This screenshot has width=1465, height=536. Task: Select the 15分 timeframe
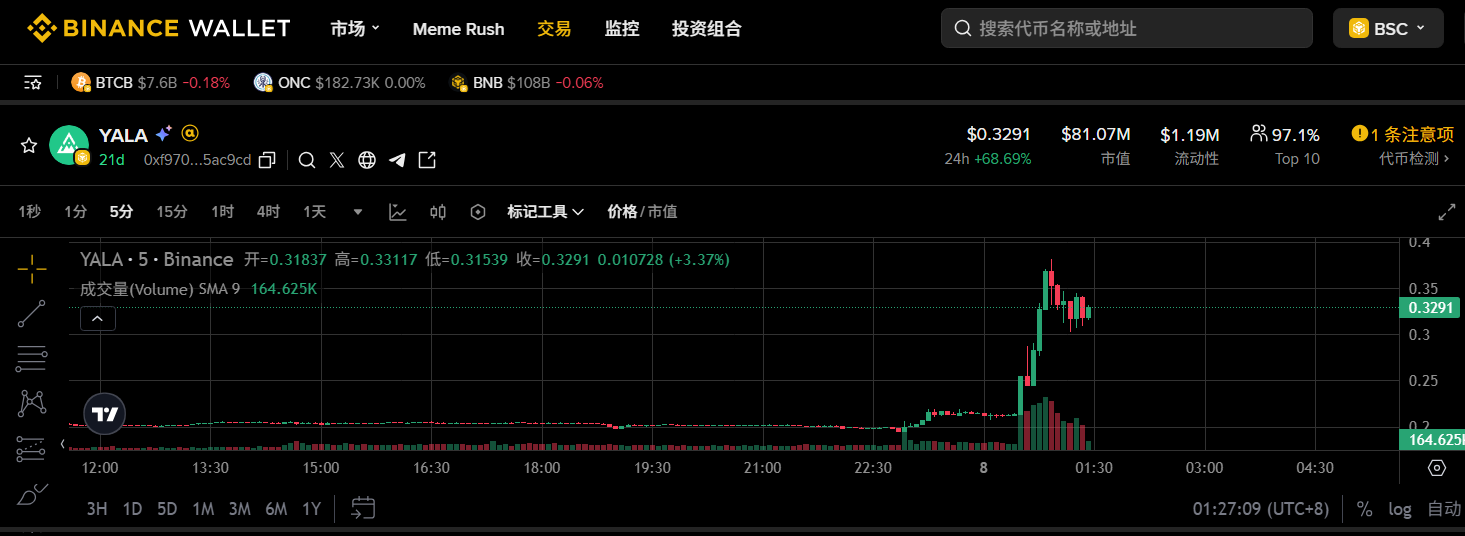pos(172,211)
